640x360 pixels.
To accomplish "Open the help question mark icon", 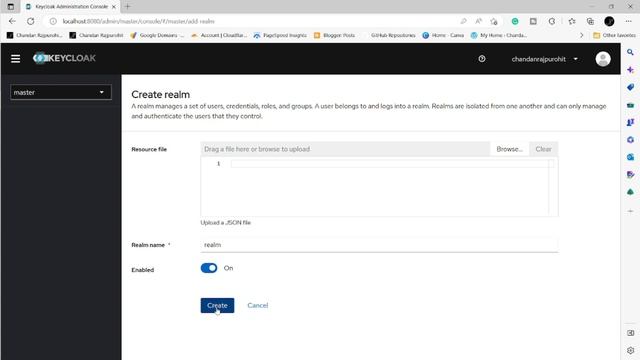I will 482,59.
